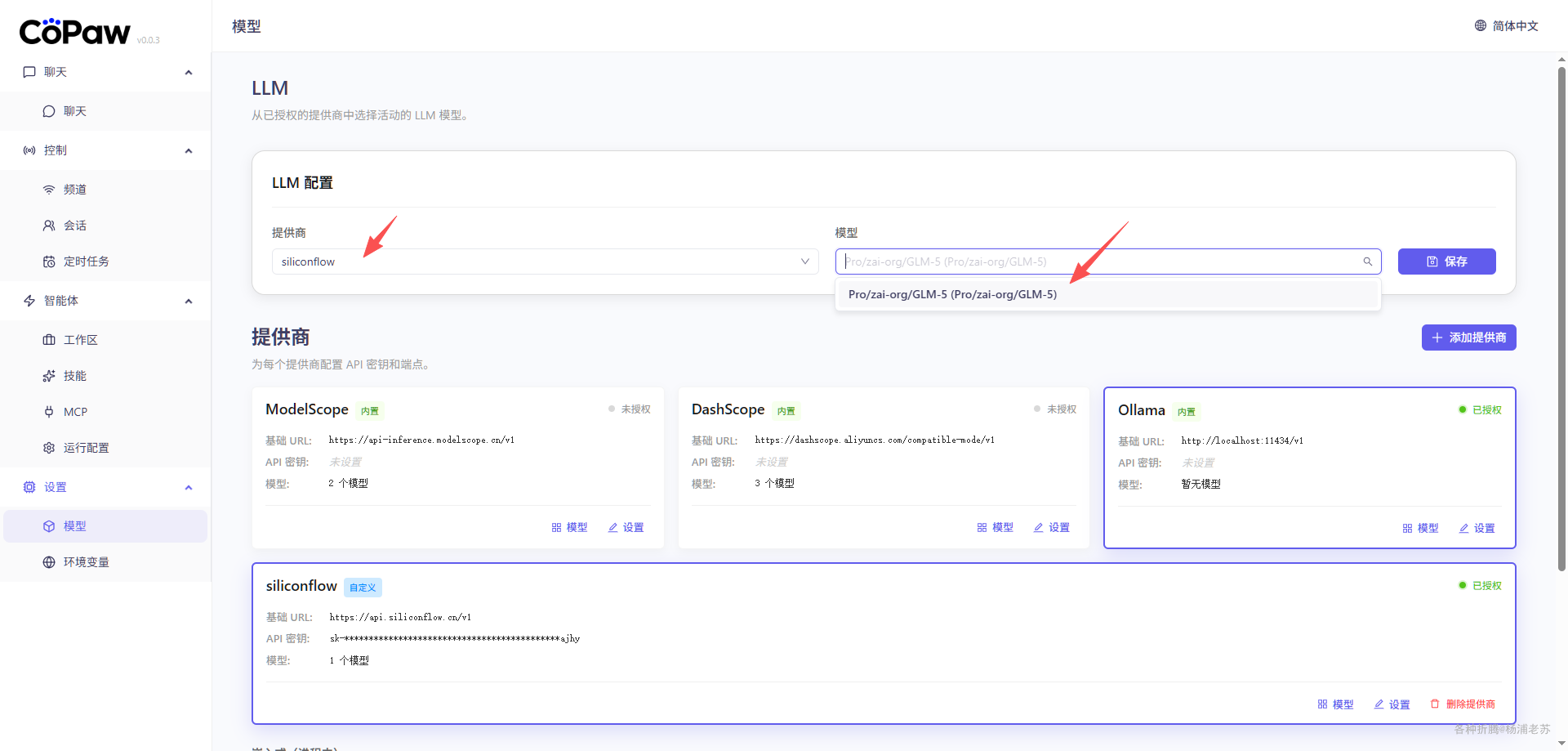Screen dimensions: 1568x751
Task: Click the globe language icon
Action: coord(1481,25)
